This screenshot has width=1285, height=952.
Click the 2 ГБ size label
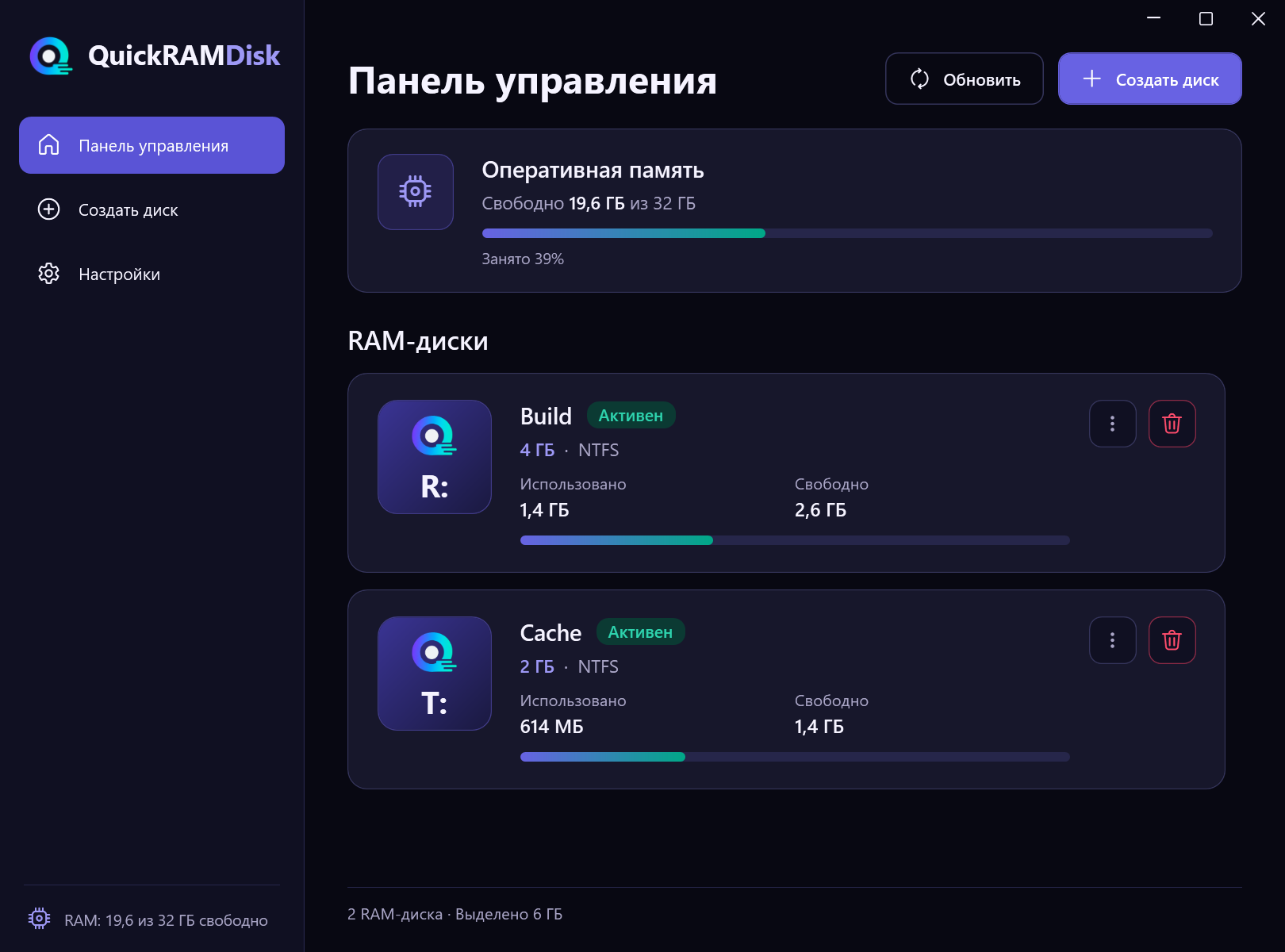click(537, 666)
